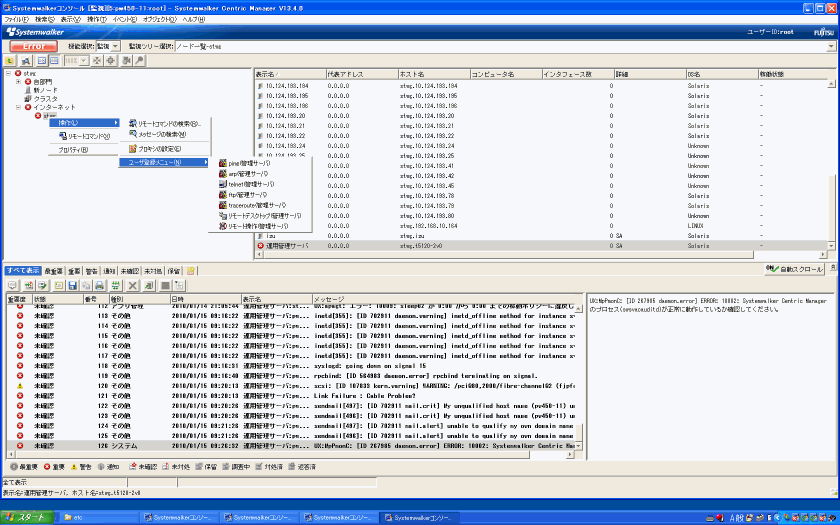Toggle the 自動スクロール checkbox
The height and width of the screenshot is (525, 840).
[x=794, y=269]
